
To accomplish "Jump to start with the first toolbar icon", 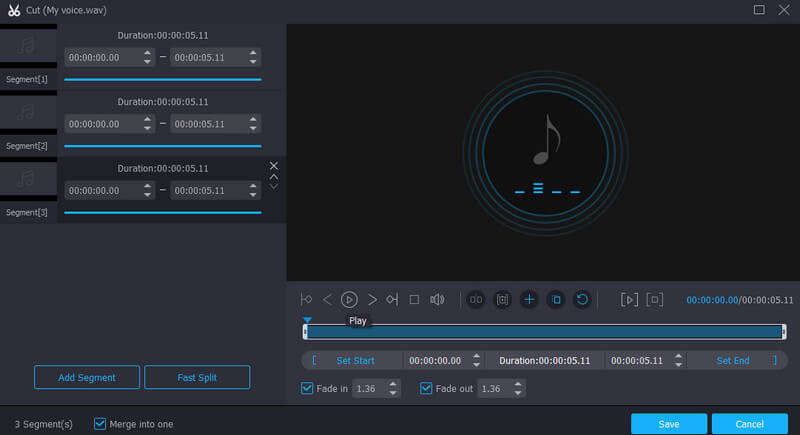I will coord(306,299).
